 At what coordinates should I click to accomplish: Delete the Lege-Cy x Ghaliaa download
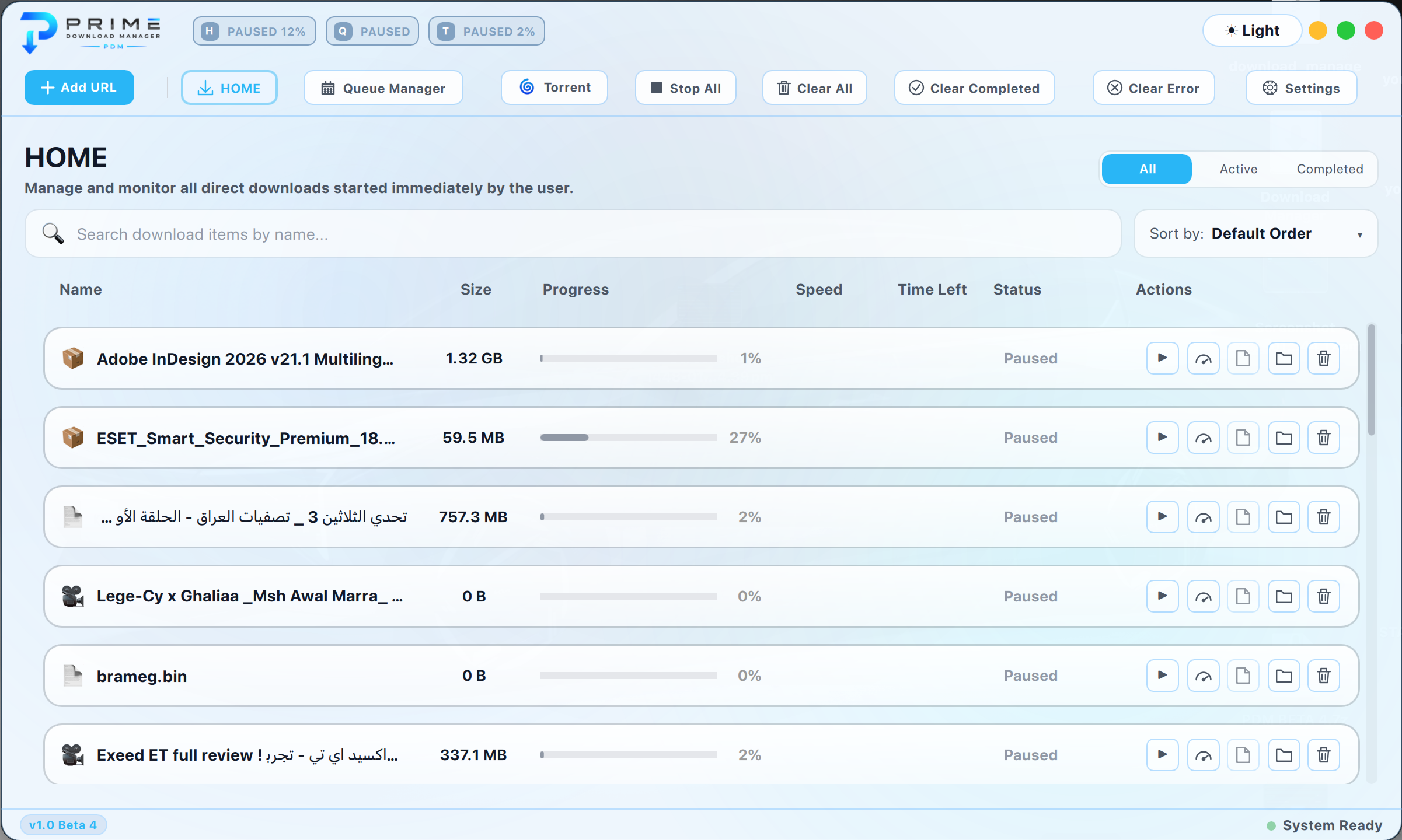[1324, 596]
